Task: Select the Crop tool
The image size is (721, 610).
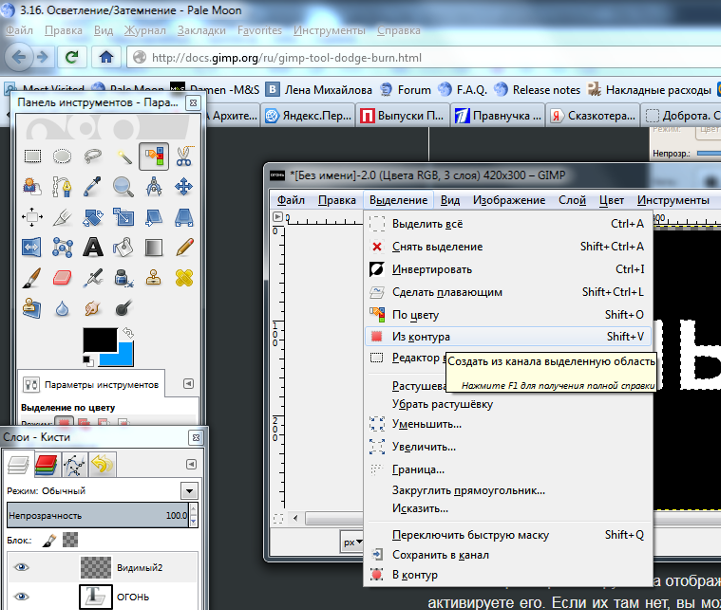Action: (x=62, y=217)
